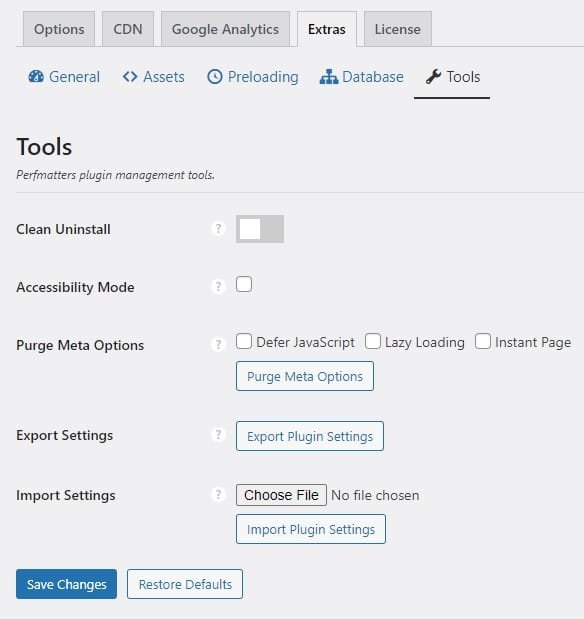Open help tooltip for Export Settings
The width and height of the screenshot is (584, 619).
click(x=218, y=435)
